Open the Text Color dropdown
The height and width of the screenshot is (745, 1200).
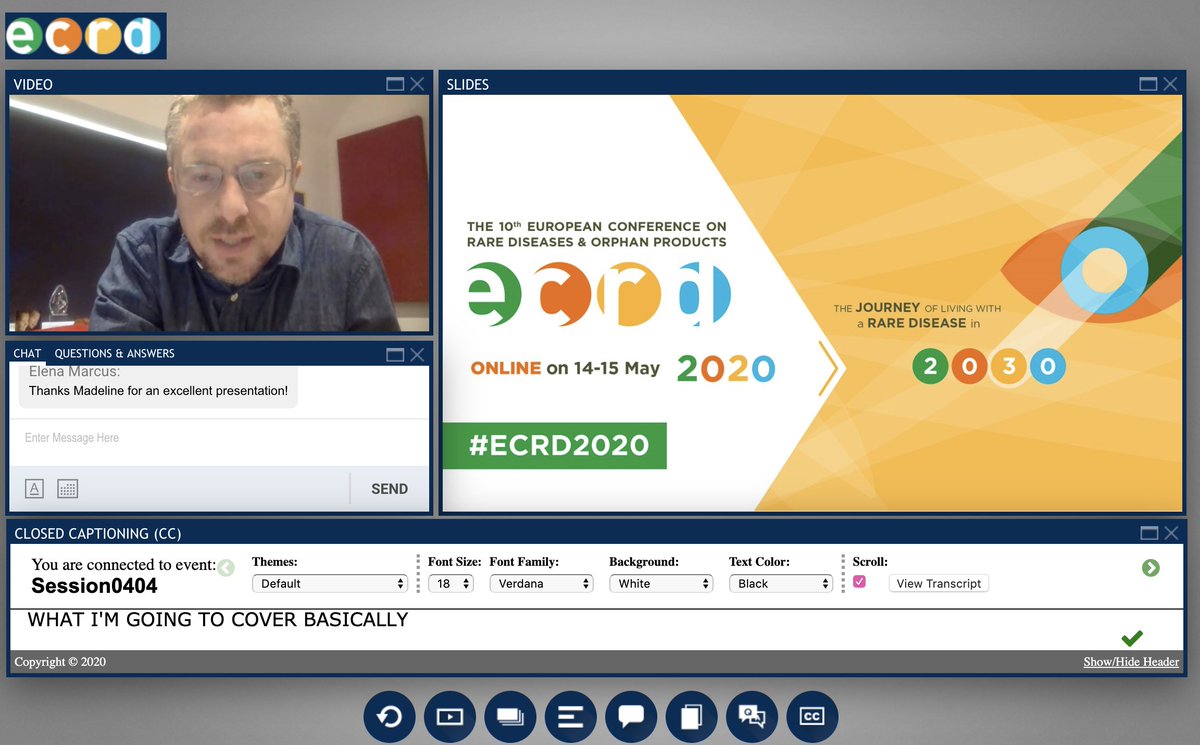781,583
